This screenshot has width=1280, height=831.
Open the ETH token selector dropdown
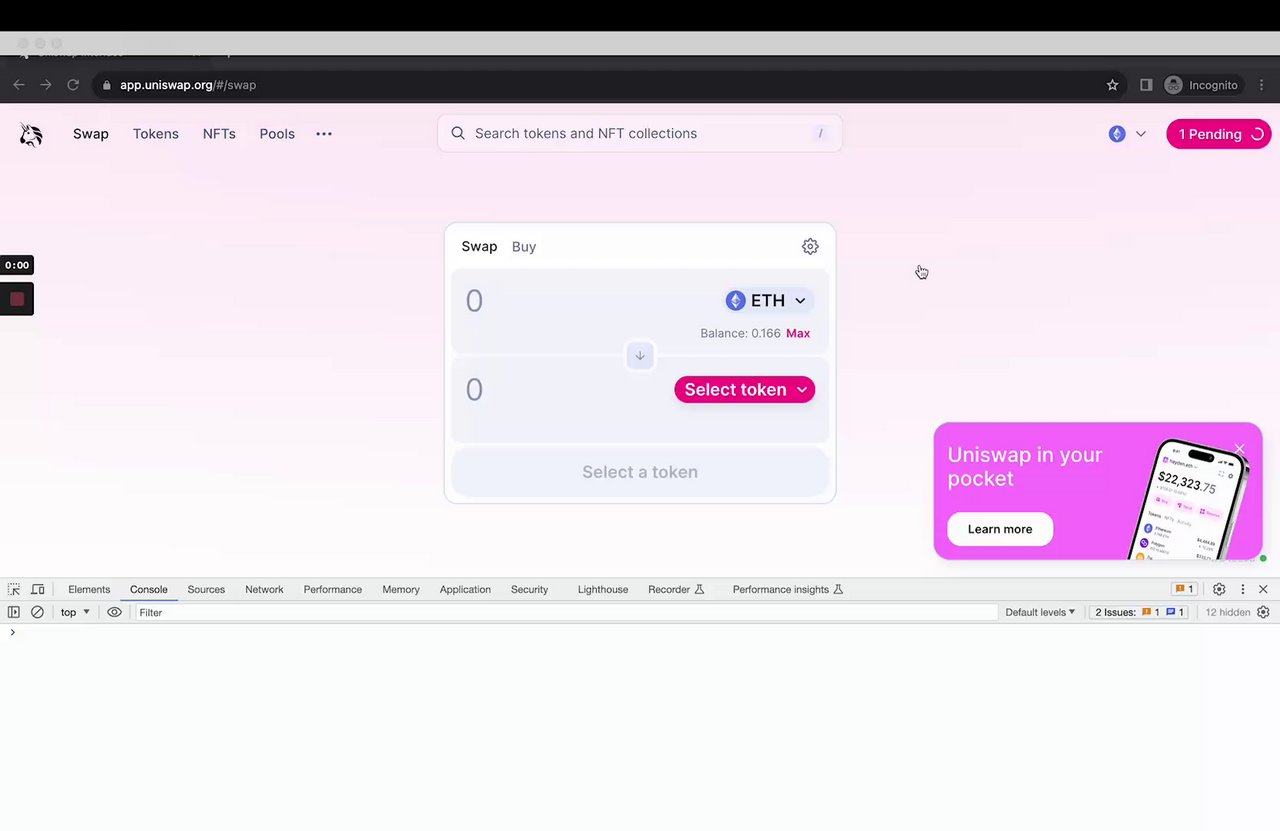coord(767,300)
